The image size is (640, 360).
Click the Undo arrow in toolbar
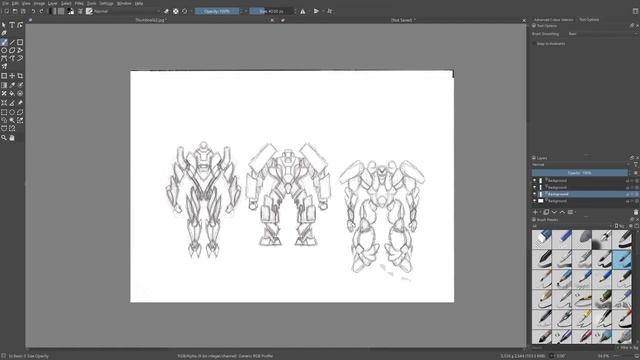coord(33,11)
